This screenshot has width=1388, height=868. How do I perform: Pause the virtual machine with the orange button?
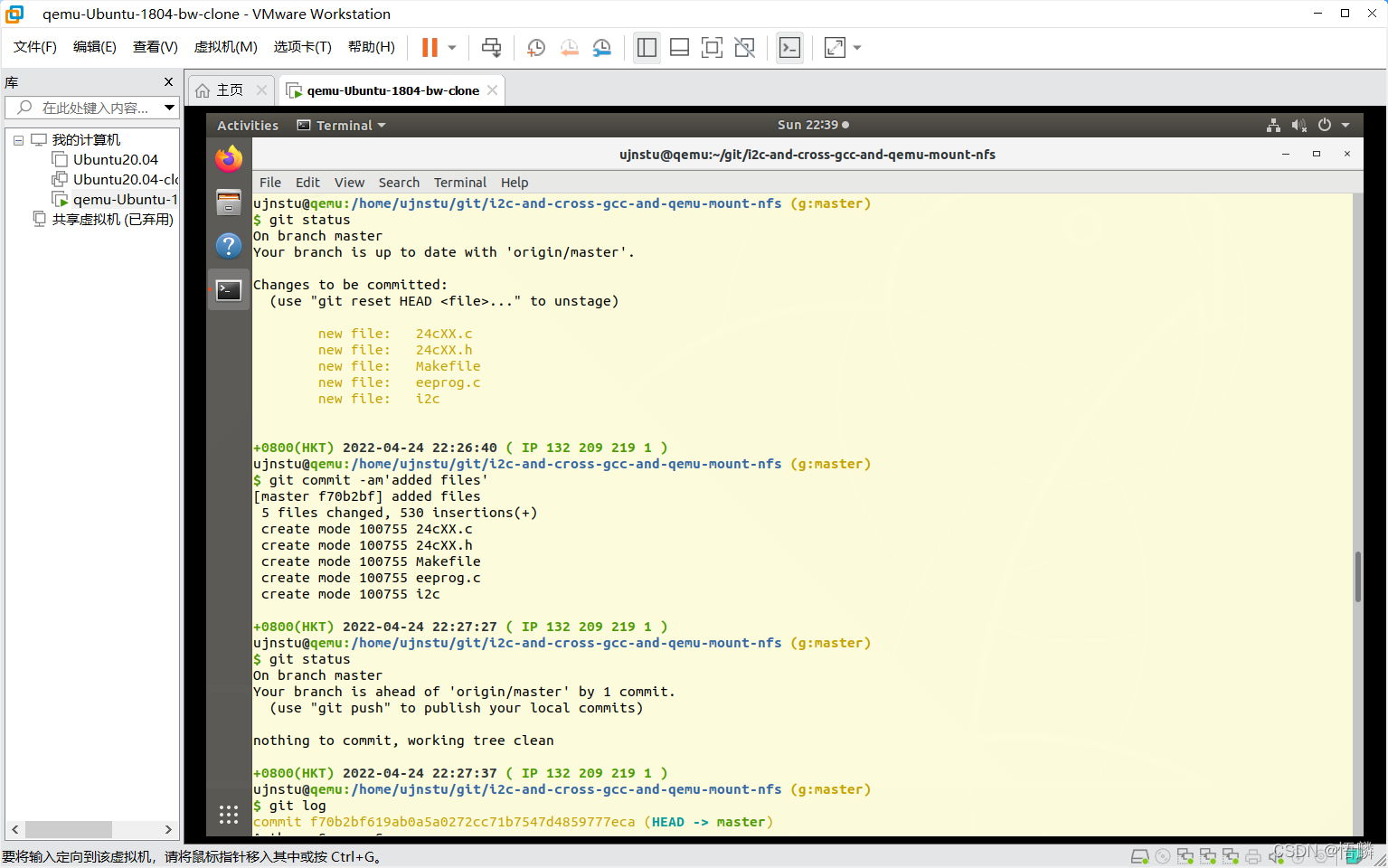(430, 47)
